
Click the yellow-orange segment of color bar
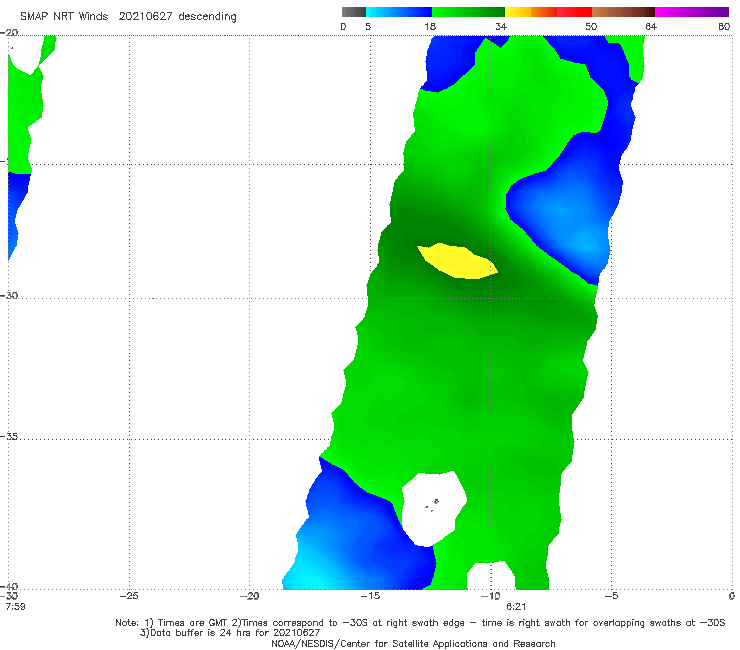point(531,12)
